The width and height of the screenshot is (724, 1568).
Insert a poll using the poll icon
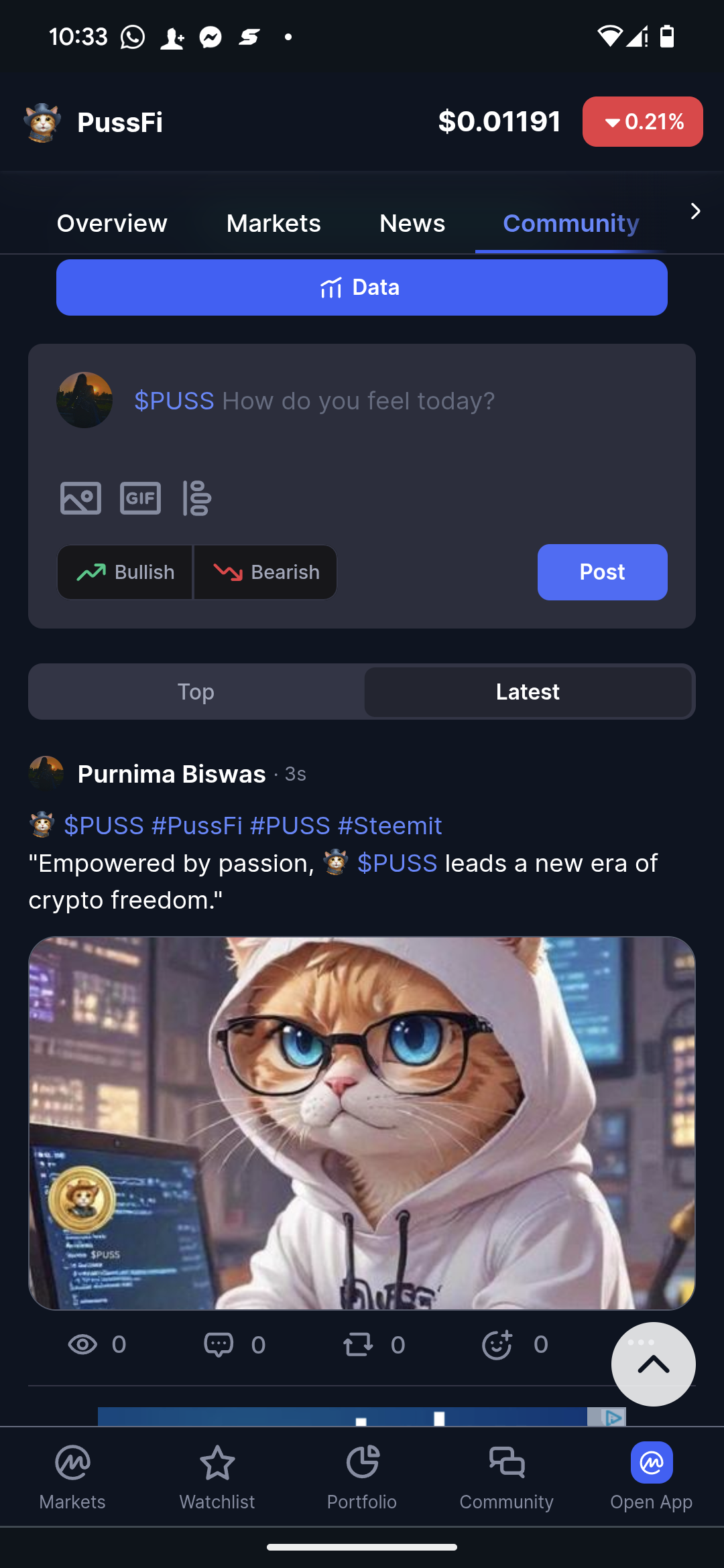(197, 498)
